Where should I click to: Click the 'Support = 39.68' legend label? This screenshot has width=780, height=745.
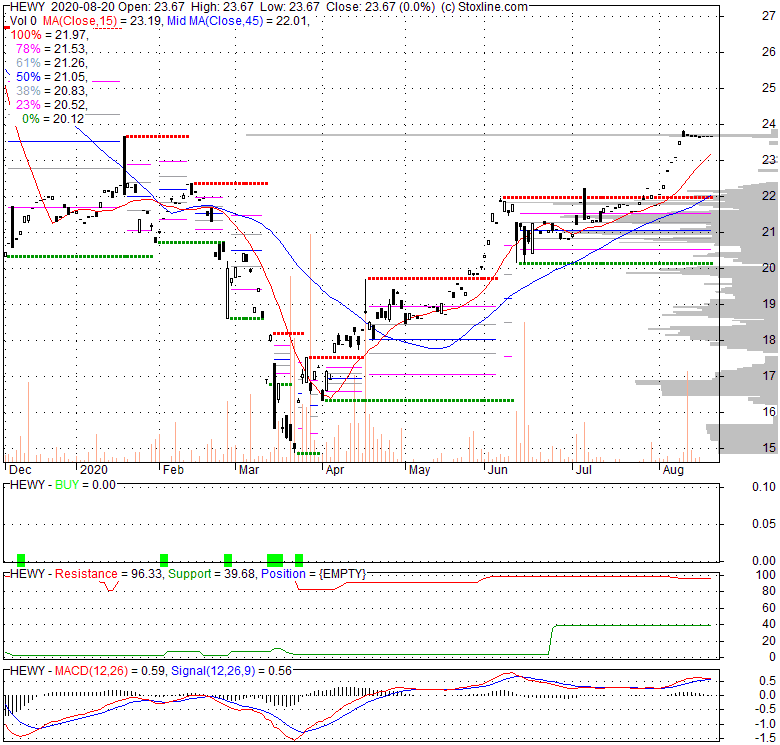211,574
